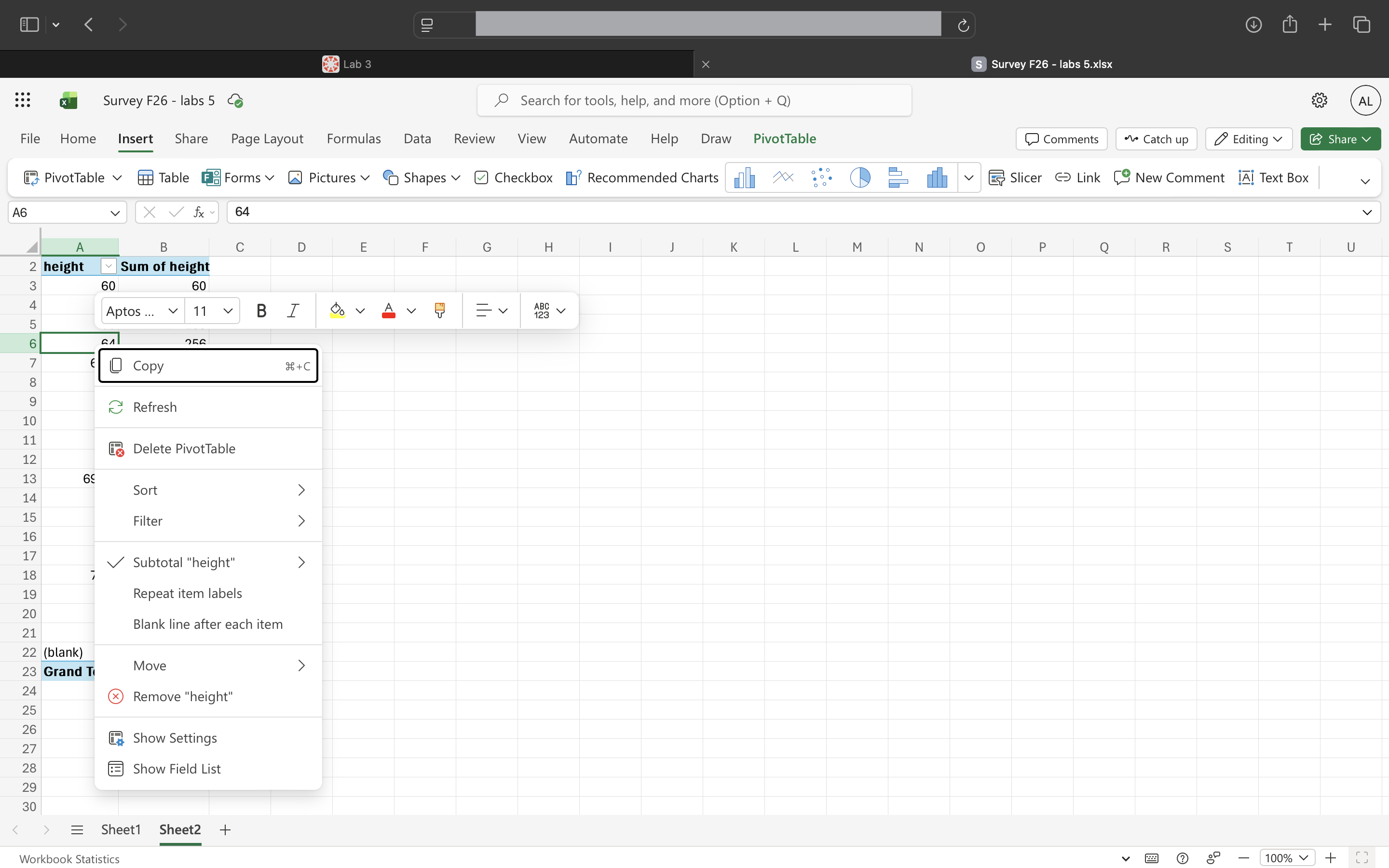Viewport: 1389px width, 868px height.
Task: Click the Insert Function fx button
Action: click(199, 212)
